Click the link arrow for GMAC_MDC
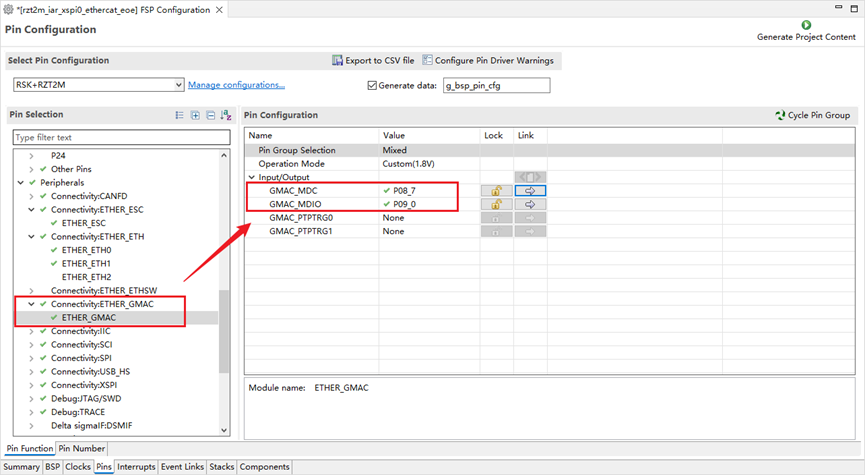 coord(529,190)
